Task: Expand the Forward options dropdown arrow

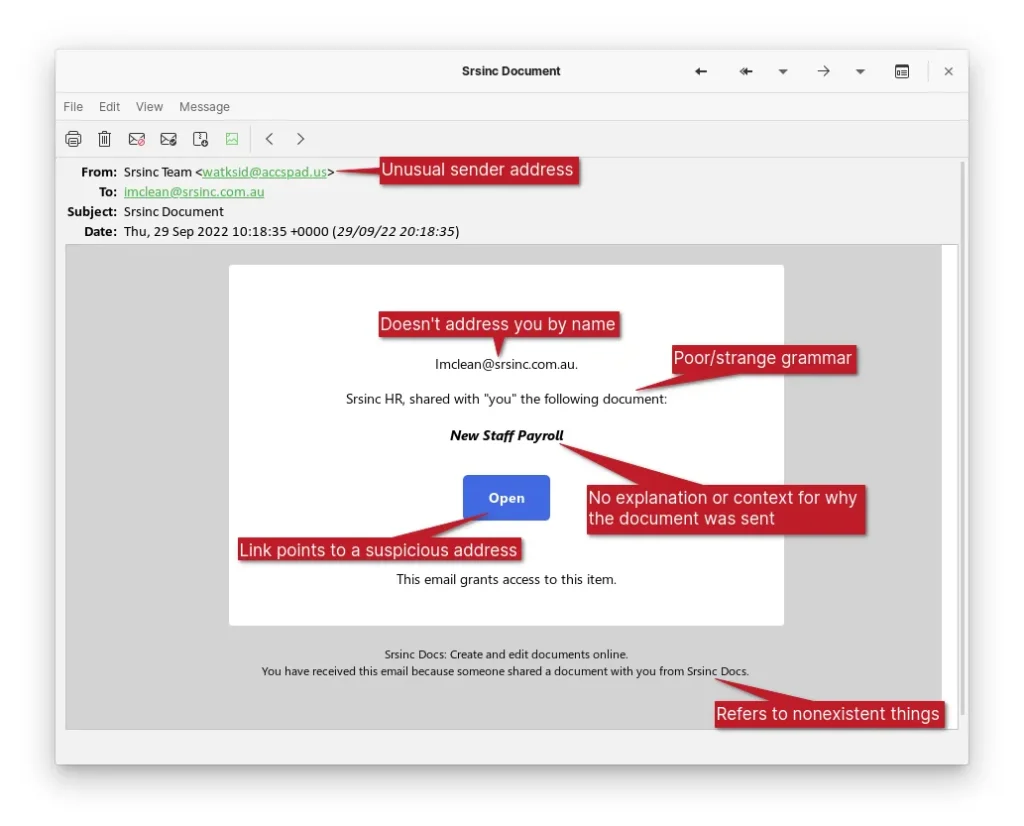Action: click(x=860, y=71)
